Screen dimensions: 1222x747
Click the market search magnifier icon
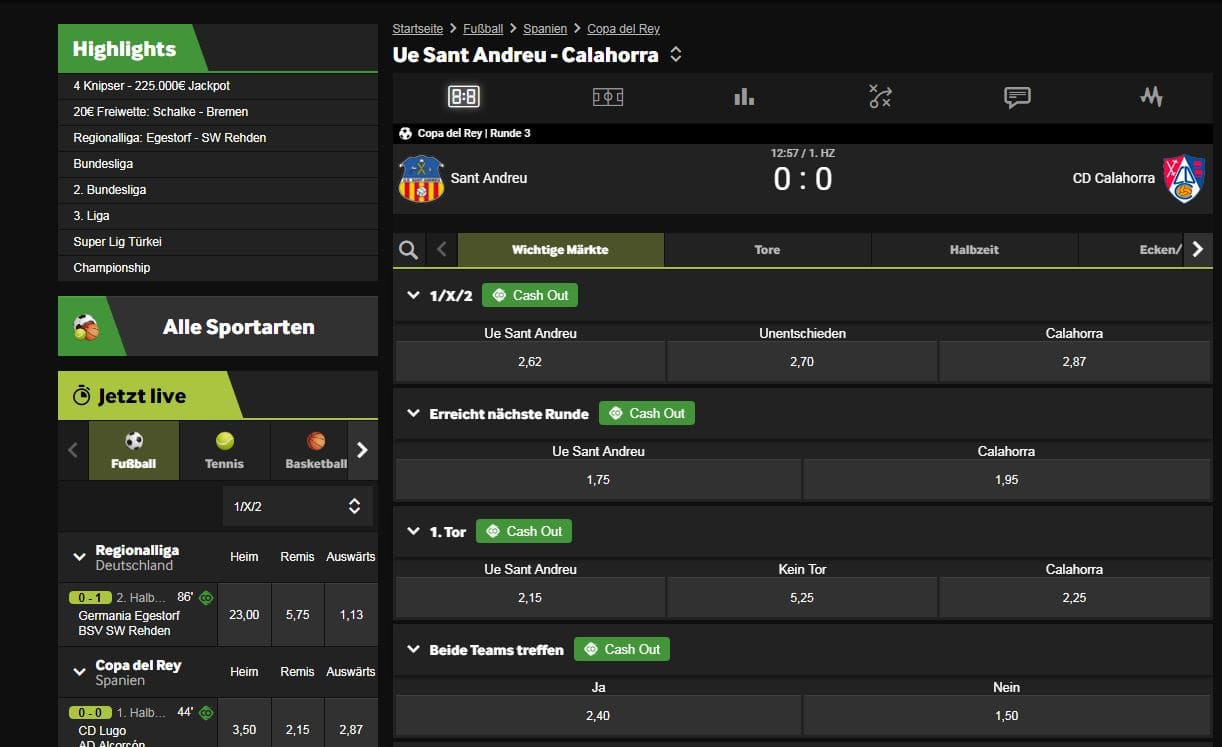pos(408,250)
